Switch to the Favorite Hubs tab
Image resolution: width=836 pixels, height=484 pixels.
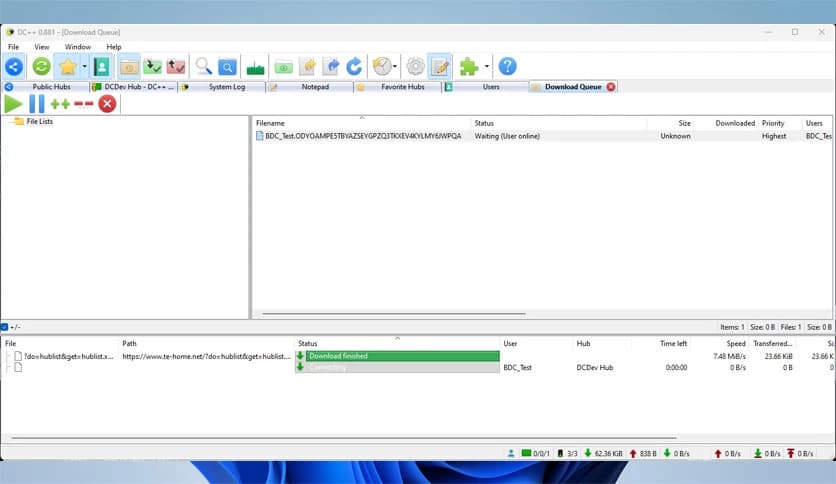tap(398, 87)
